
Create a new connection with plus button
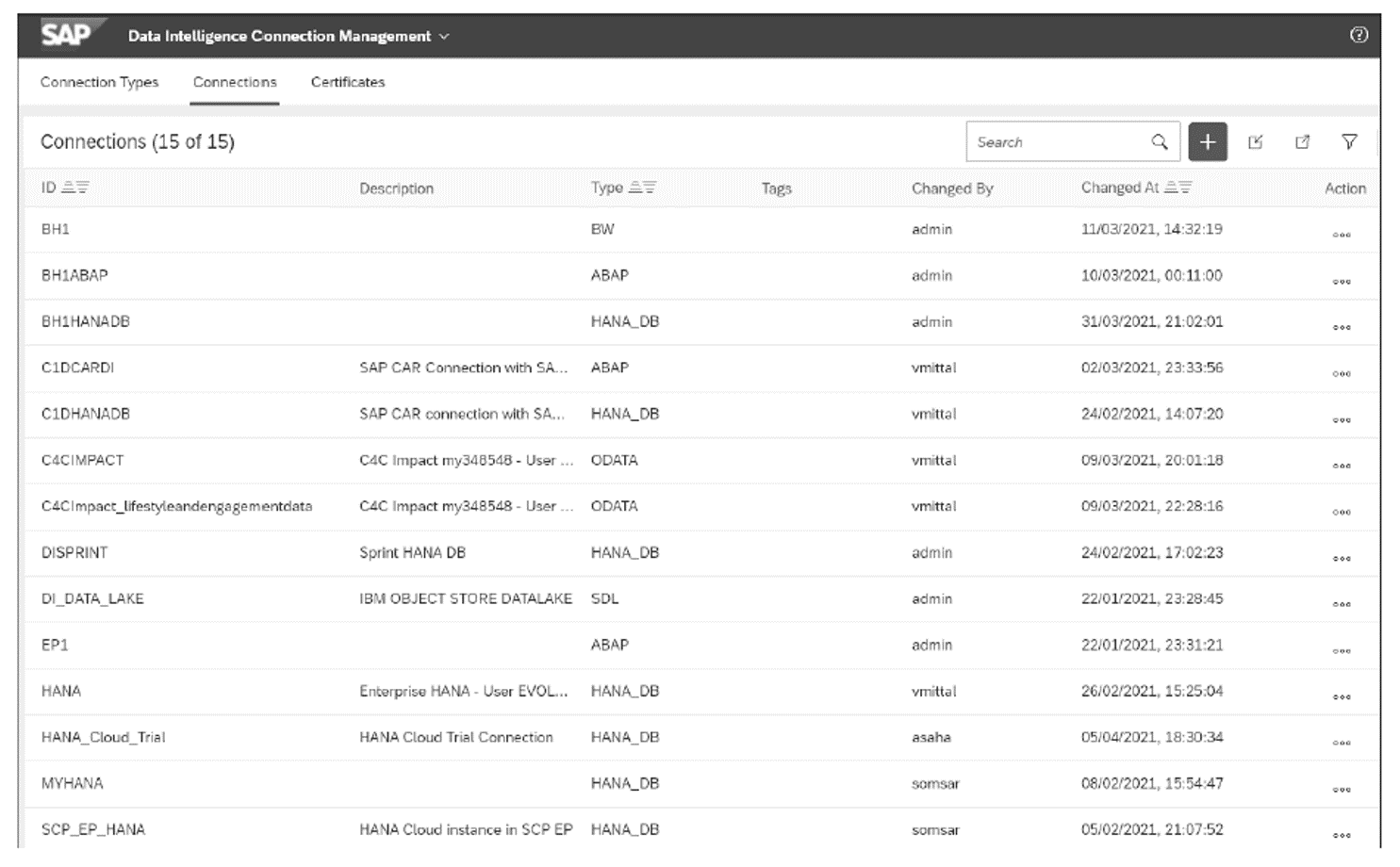1208,142
